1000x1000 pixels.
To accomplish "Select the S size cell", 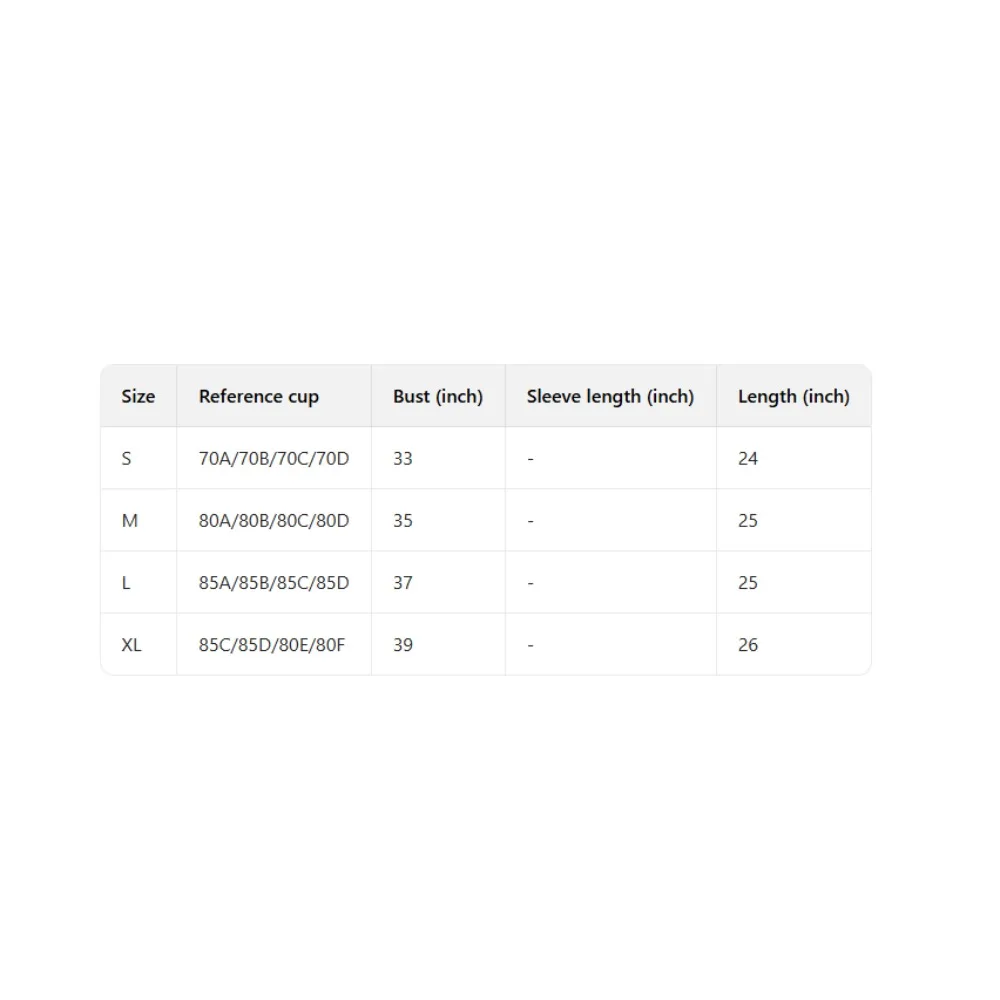I will tap(127, 459).
